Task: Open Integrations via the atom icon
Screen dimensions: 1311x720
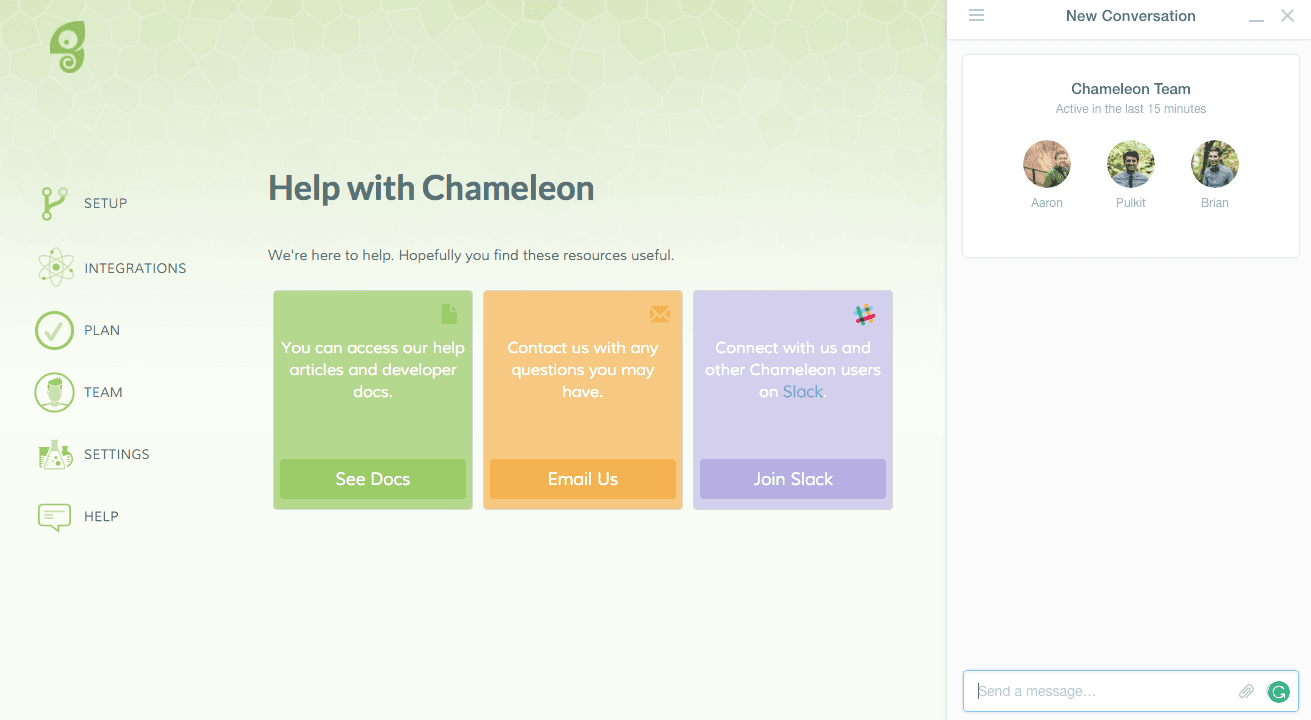Action: pos(55,266)
